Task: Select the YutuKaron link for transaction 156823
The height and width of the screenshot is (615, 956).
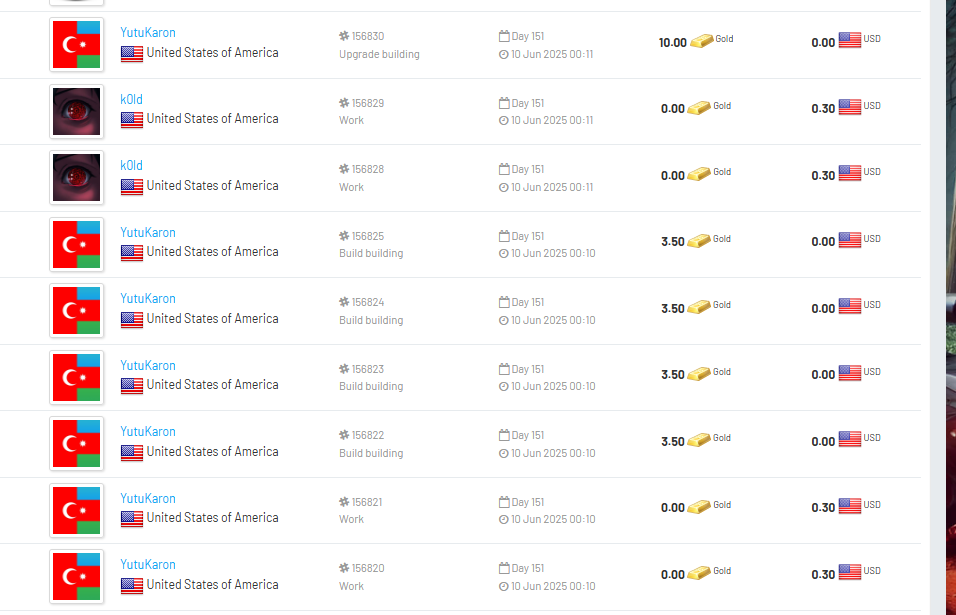Action: (148, 366)
